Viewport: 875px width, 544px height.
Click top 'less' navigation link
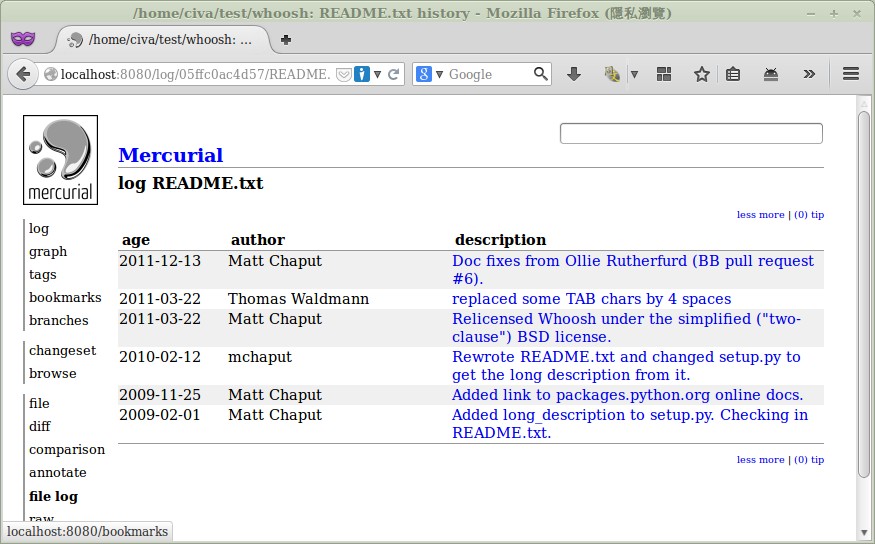746,215
